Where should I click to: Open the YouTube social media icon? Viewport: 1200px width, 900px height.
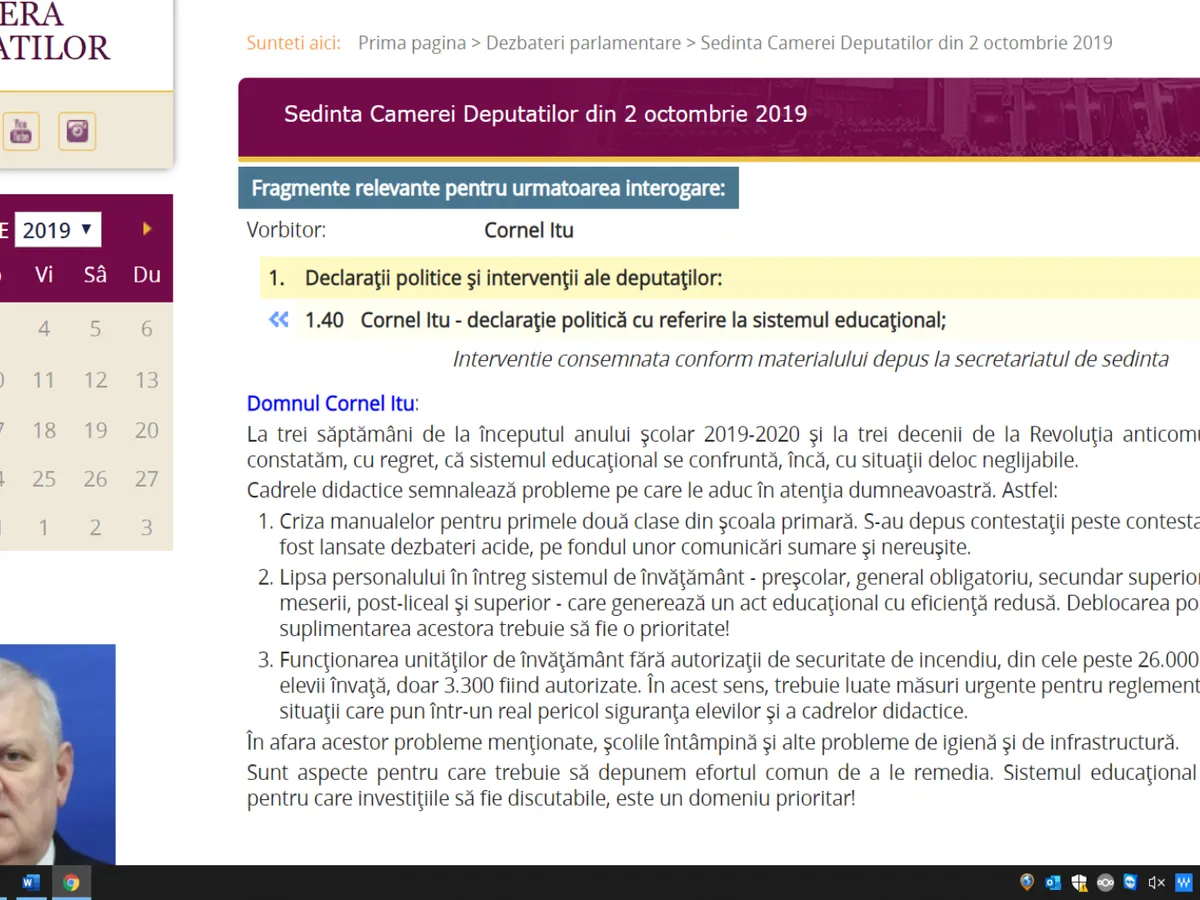[x=20, y=131]
